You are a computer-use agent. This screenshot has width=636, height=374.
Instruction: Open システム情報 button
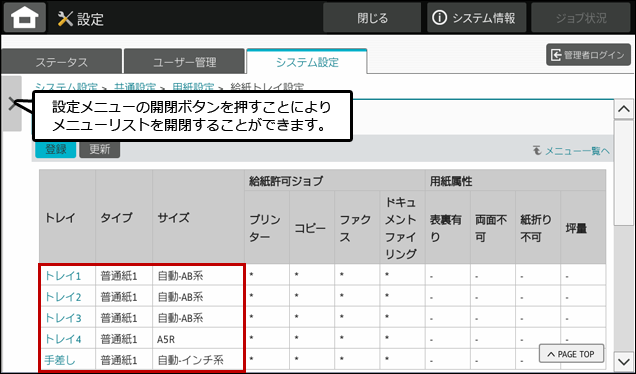point(476,17)
